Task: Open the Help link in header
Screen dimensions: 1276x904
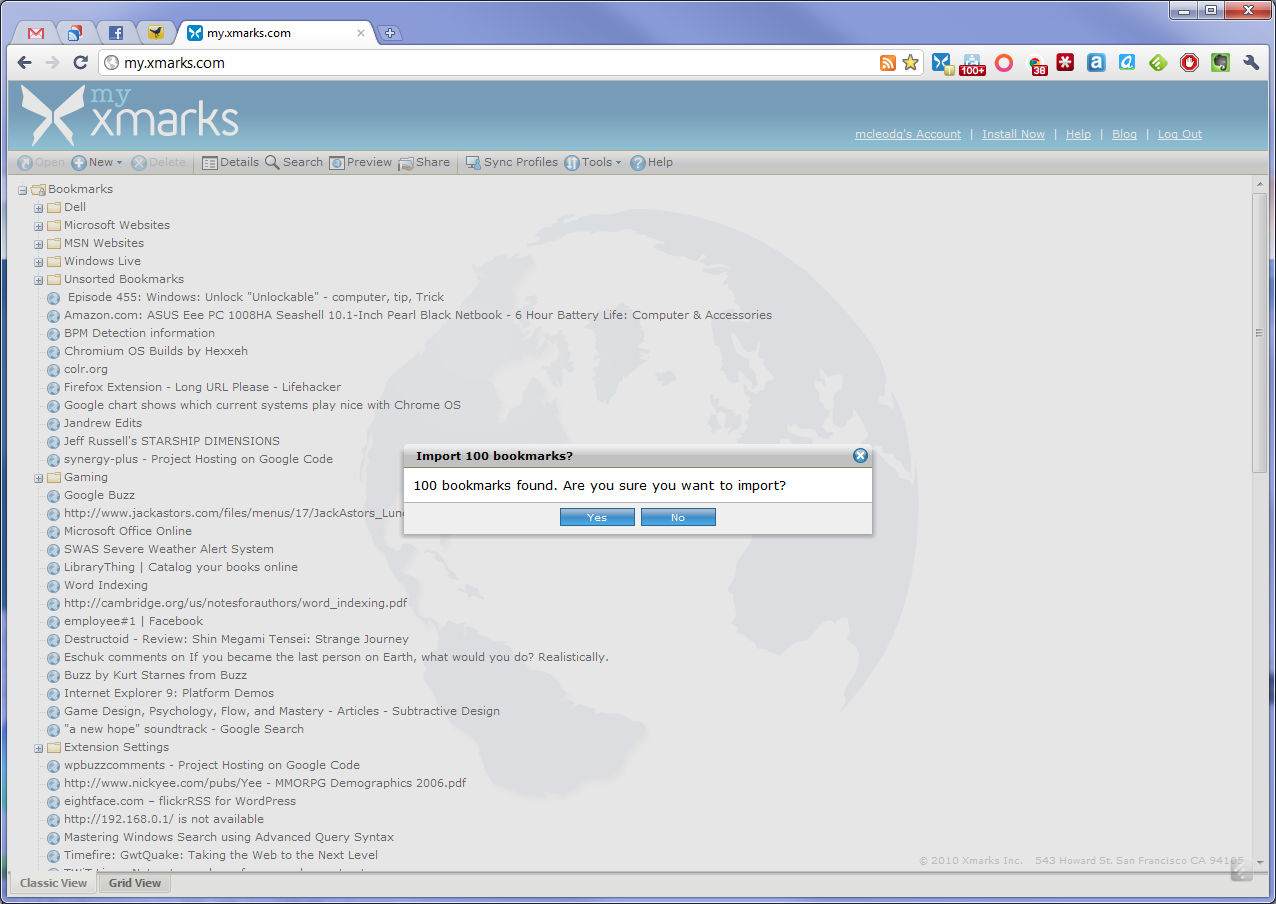Action: [1078, 134]
